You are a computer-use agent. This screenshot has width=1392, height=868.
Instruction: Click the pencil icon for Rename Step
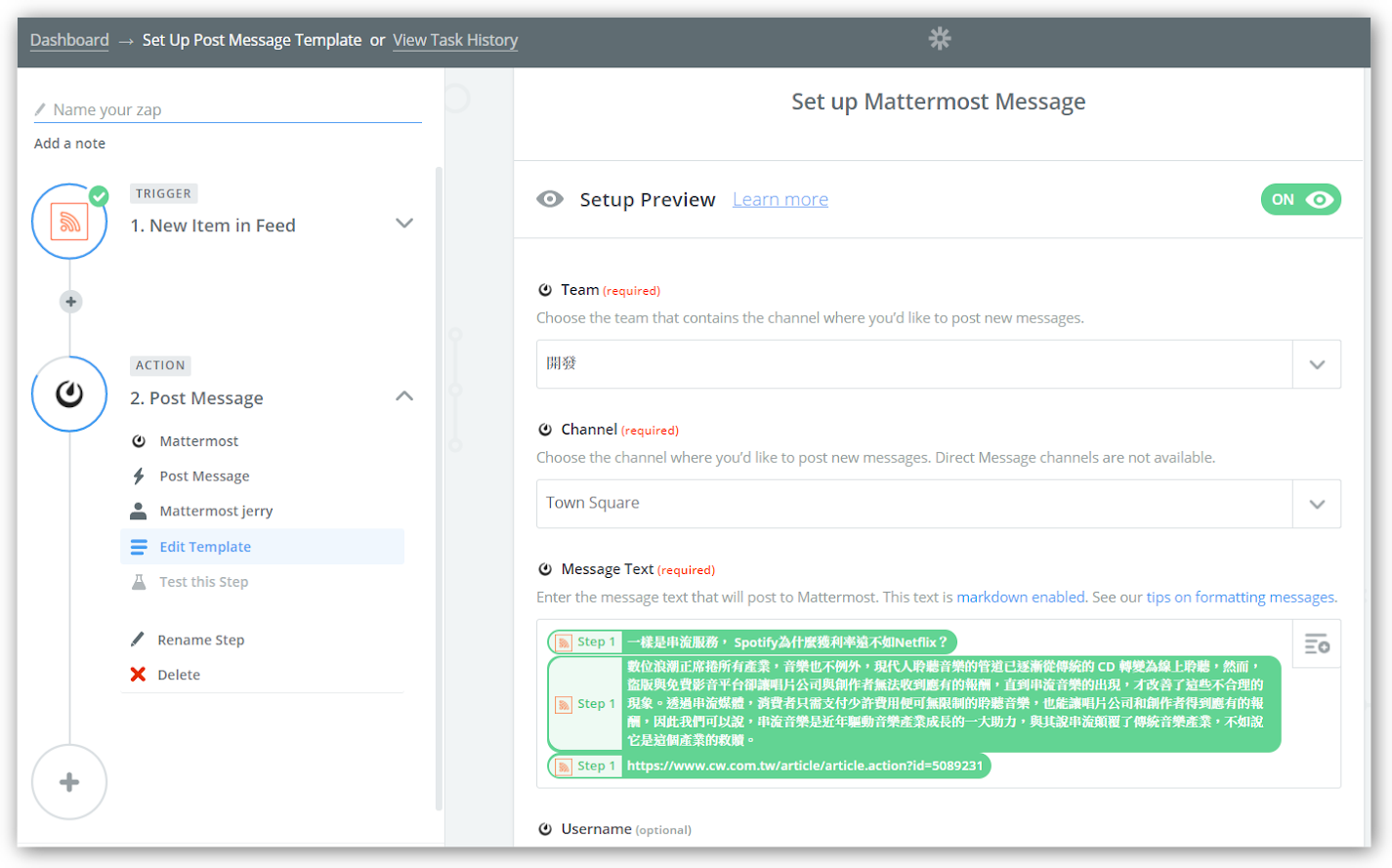(x=138, y=640)
